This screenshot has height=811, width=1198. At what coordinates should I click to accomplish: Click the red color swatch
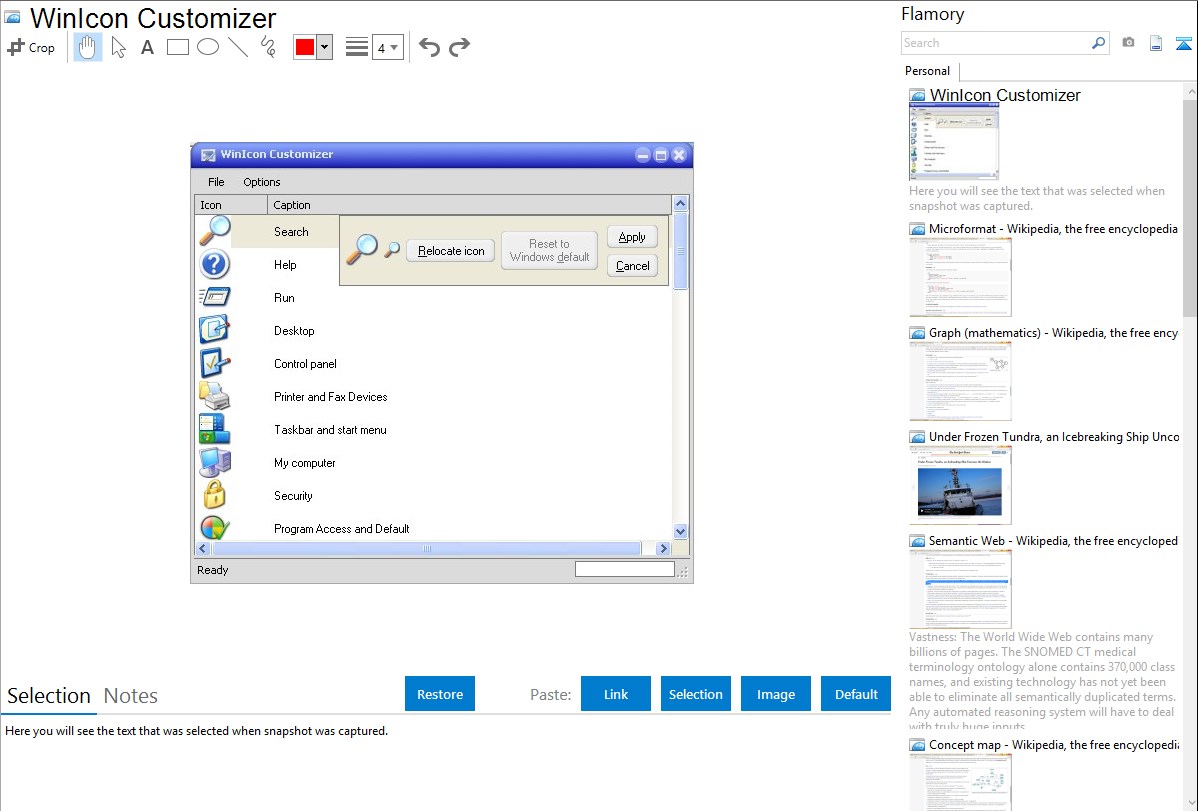pos(305,47)
